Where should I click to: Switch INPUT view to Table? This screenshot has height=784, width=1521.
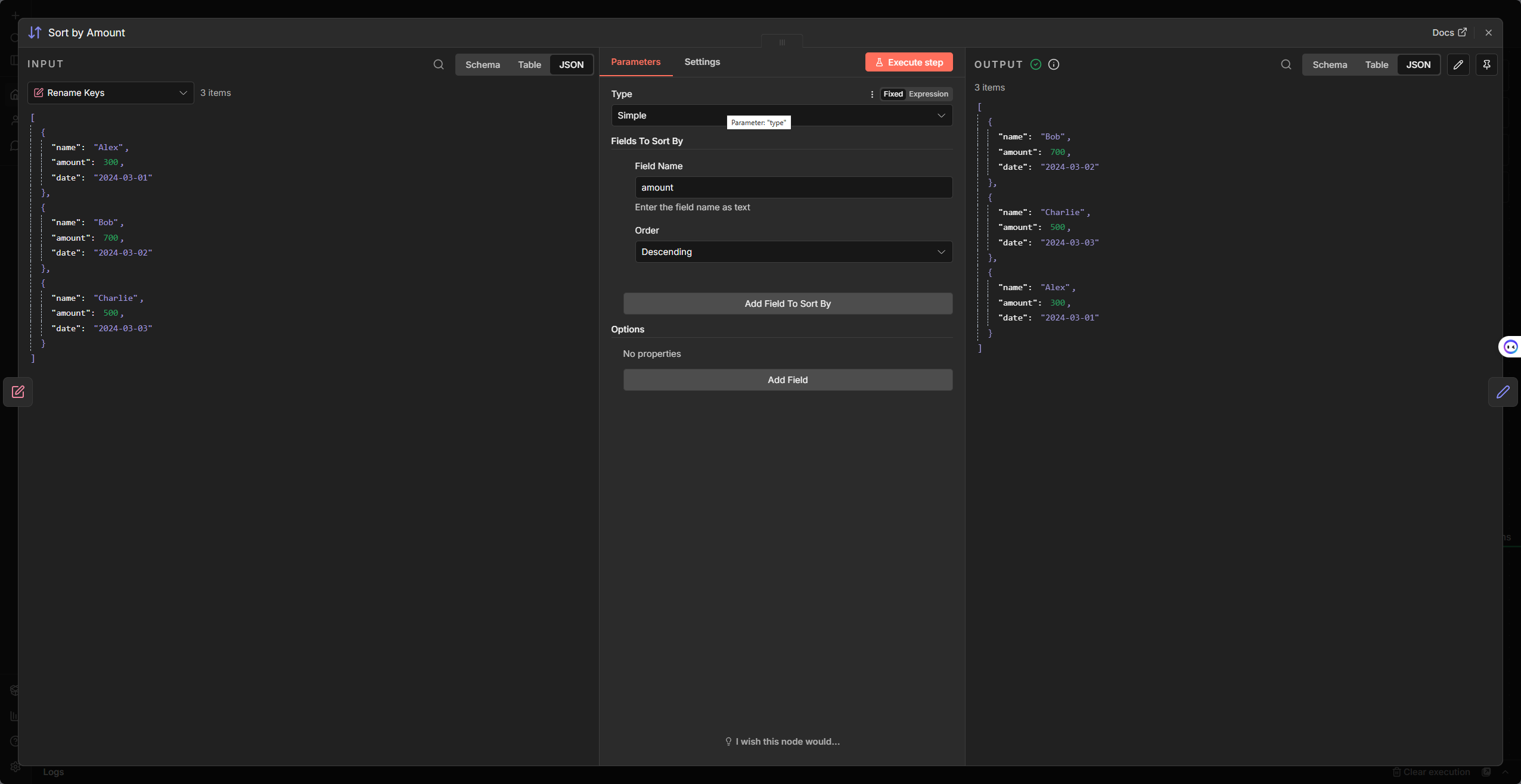(x=529, y=64)
